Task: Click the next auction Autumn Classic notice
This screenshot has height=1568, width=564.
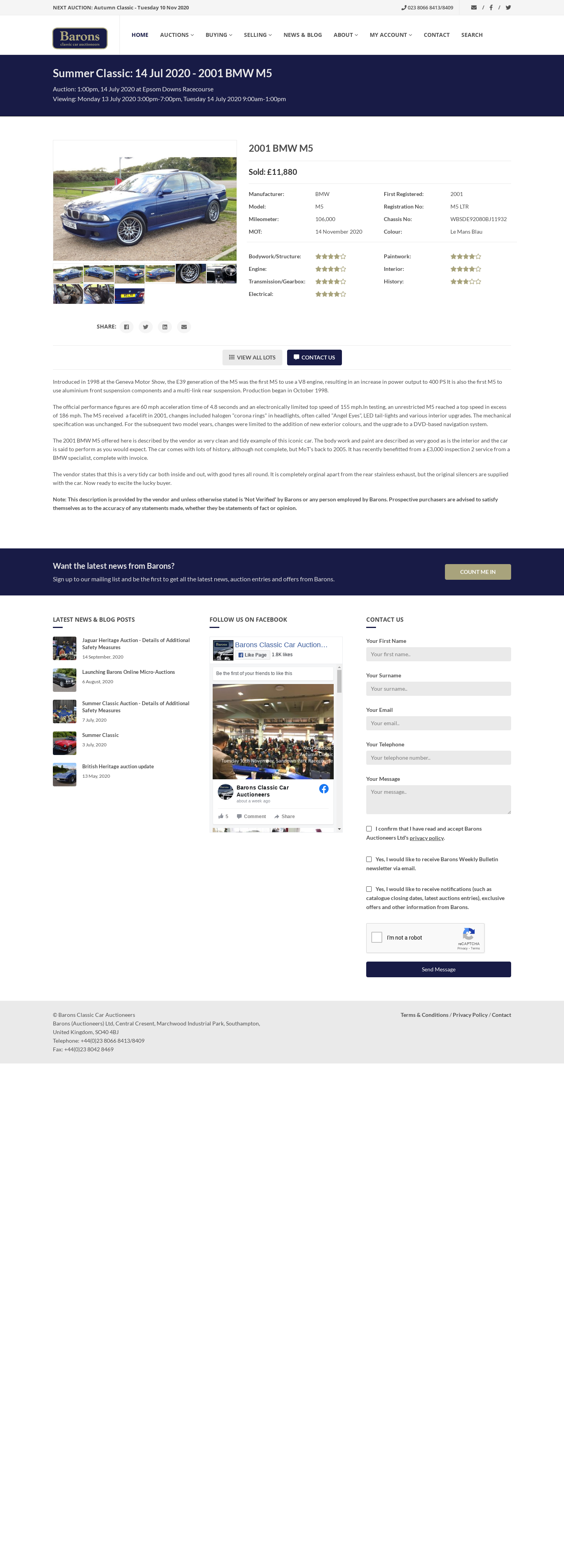Action: coord(121,7)
